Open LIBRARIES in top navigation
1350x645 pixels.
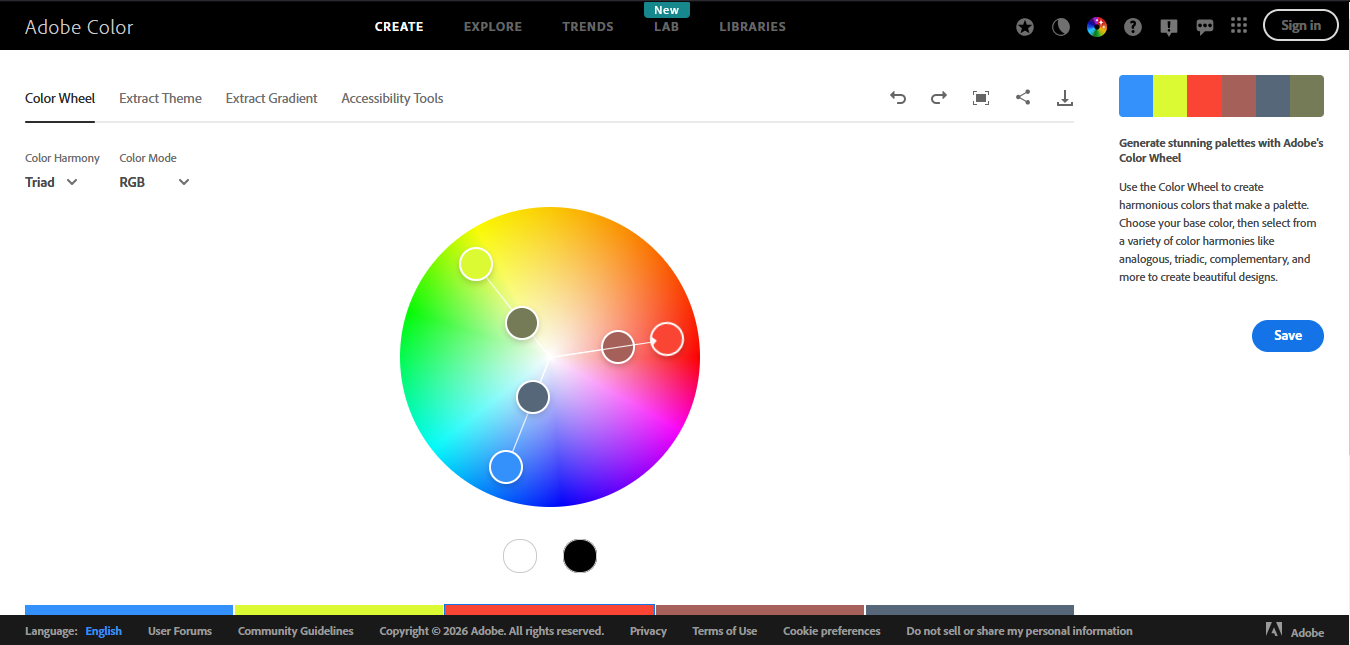point(752,27)
